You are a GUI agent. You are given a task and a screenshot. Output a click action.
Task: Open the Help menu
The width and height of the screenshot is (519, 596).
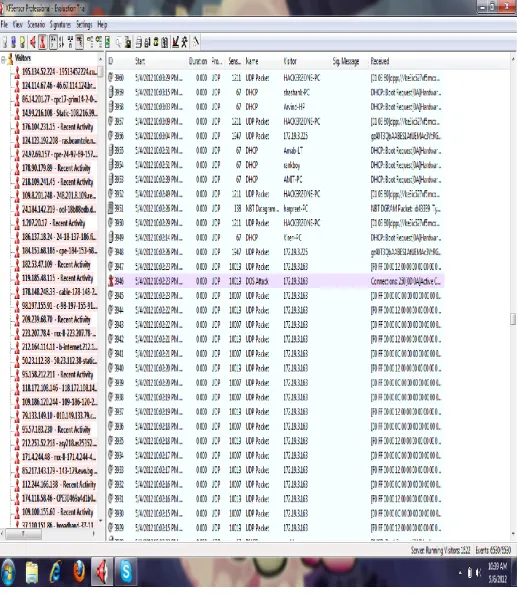(102, 25)
